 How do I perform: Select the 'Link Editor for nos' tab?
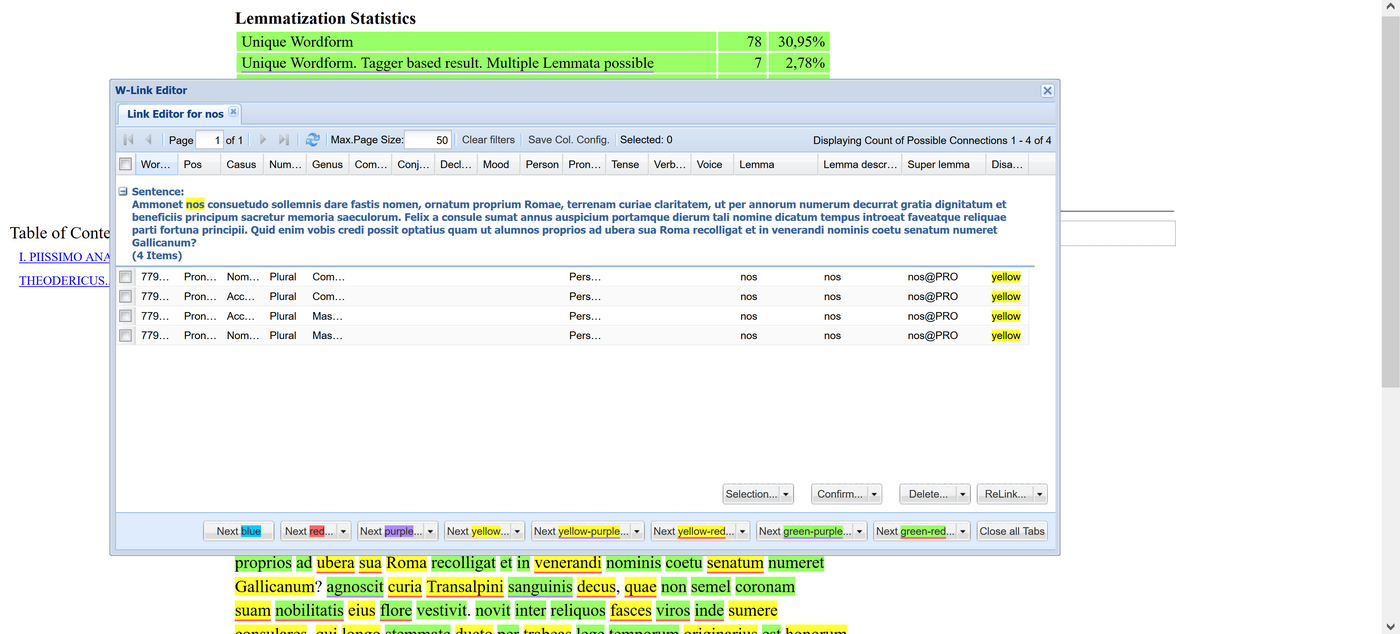click(x=175, y=114)
